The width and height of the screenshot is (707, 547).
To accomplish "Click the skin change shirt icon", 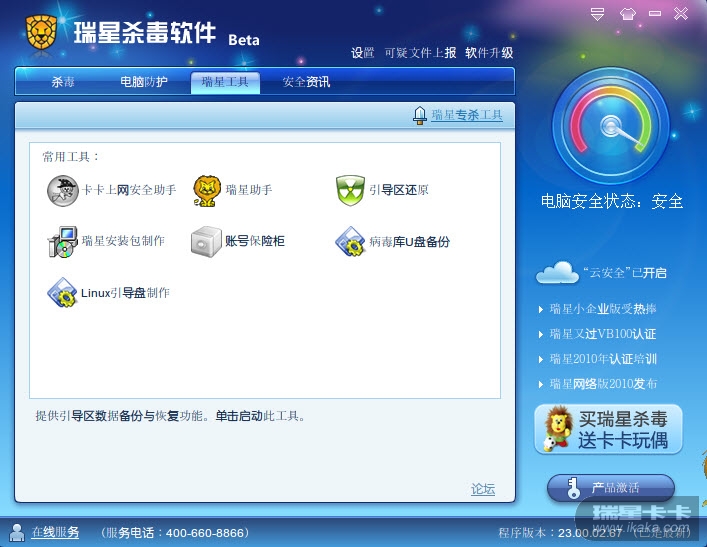I will click(x=628, y=14).
